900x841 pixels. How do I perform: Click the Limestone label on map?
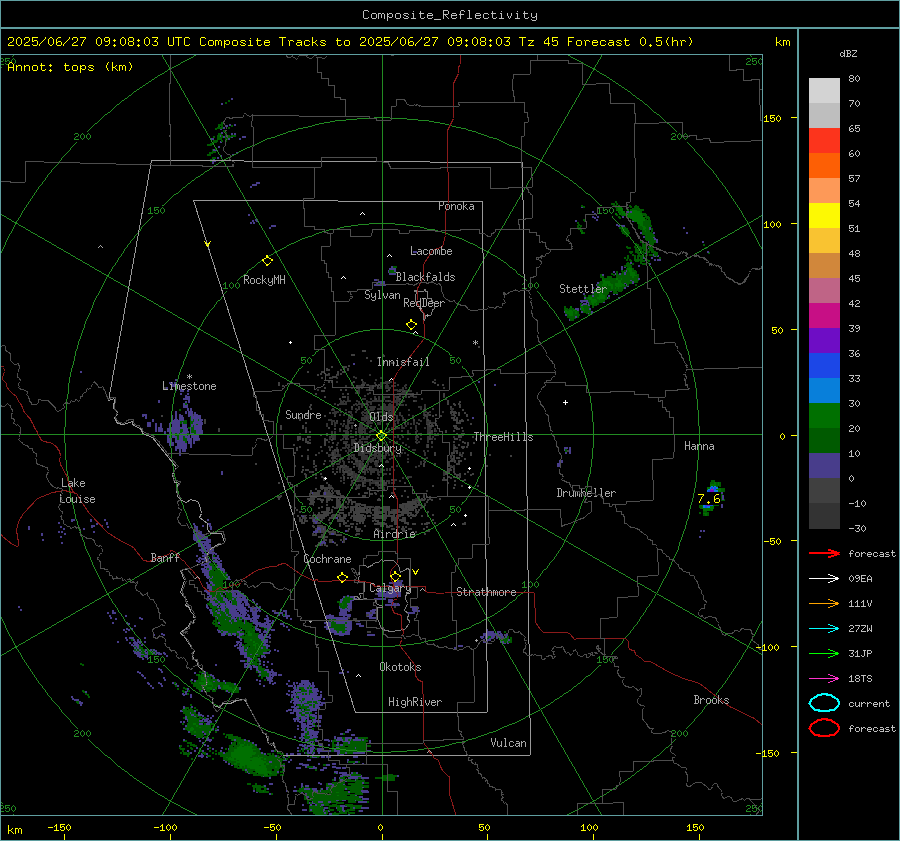(x=189, y=386)
